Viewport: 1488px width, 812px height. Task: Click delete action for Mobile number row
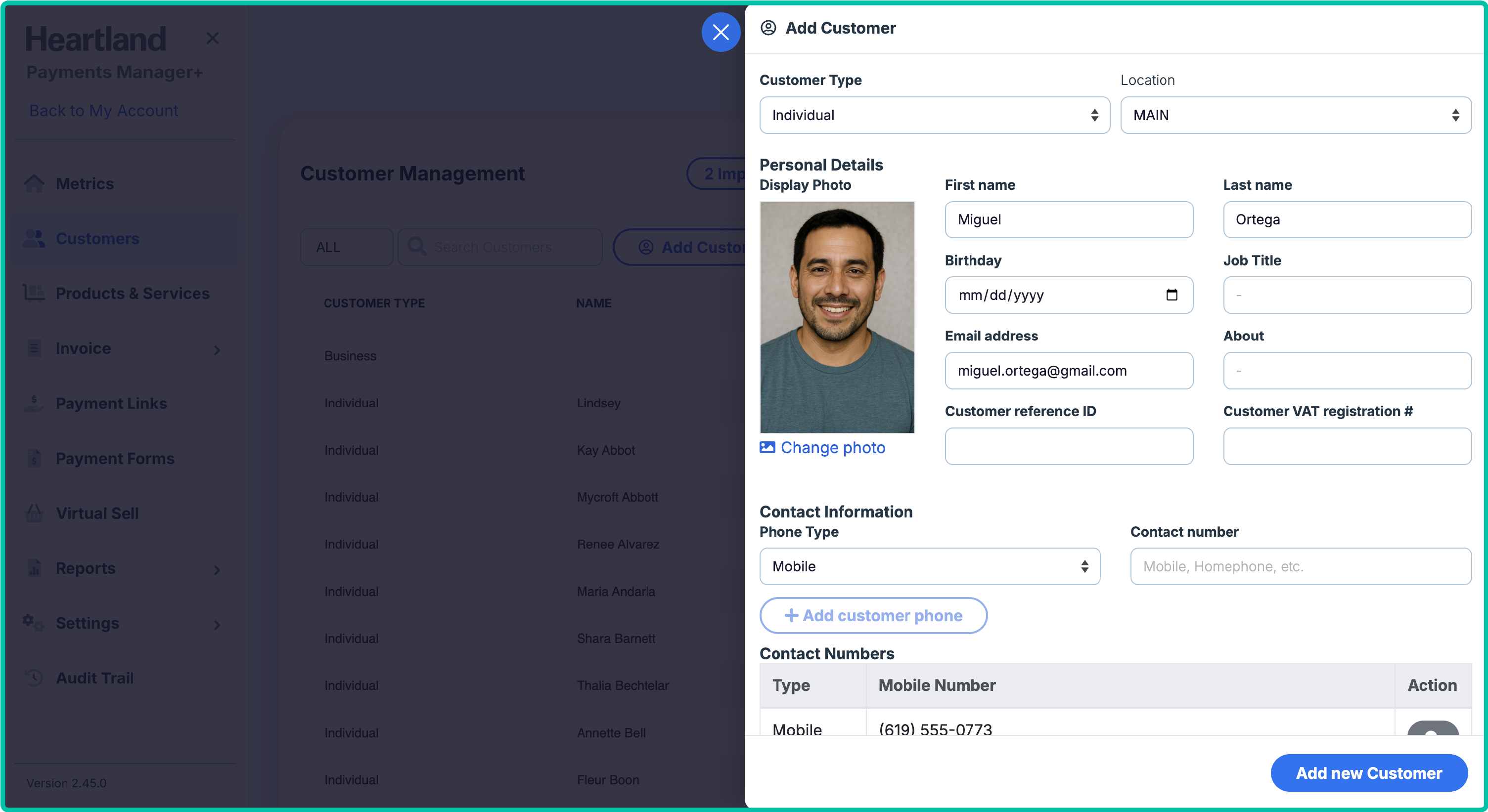[x=1433, y=728]
